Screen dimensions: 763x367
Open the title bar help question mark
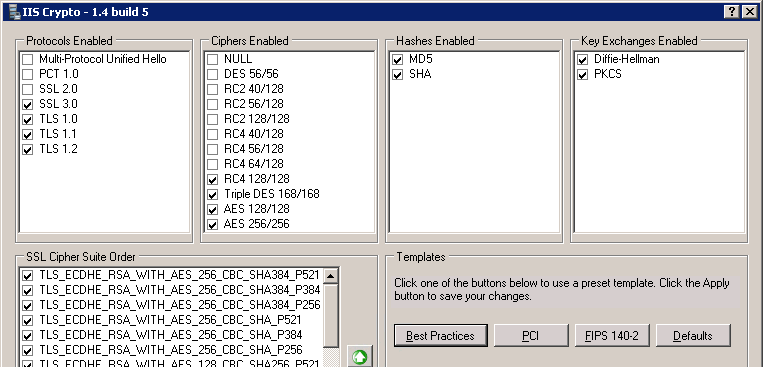click(731, 12)
